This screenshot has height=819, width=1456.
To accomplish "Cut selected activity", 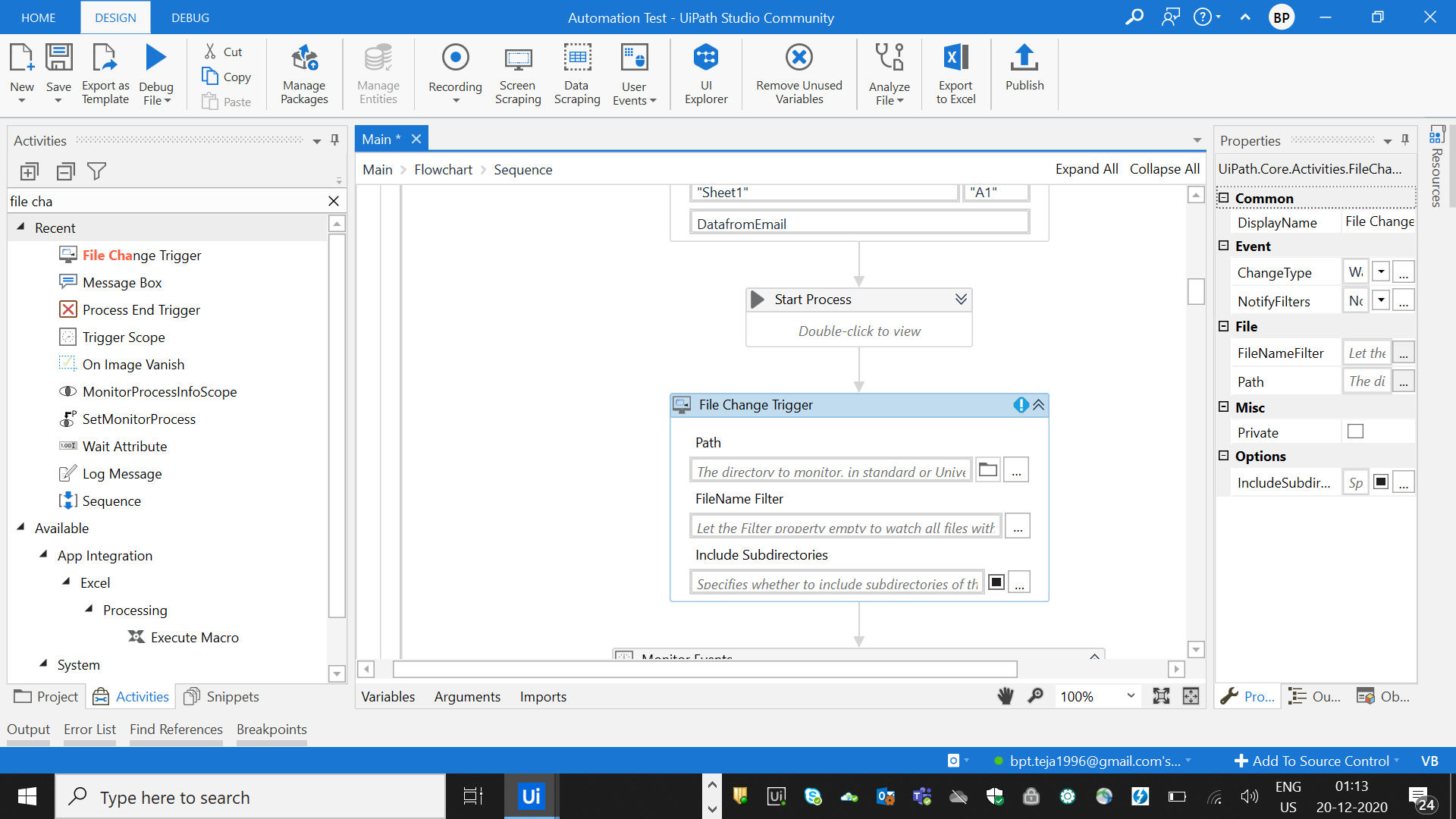I will coord(223,52).
